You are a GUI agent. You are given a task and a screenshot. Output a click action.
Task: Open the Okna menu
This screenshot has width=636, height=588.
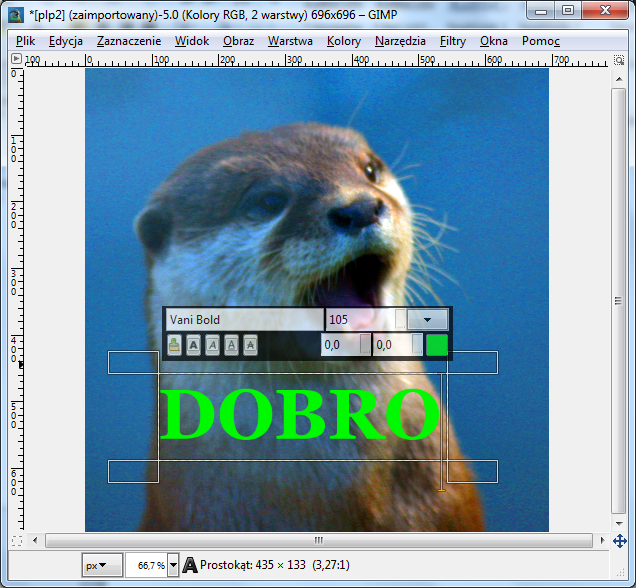pyautogui.click(x=494, y=41)
